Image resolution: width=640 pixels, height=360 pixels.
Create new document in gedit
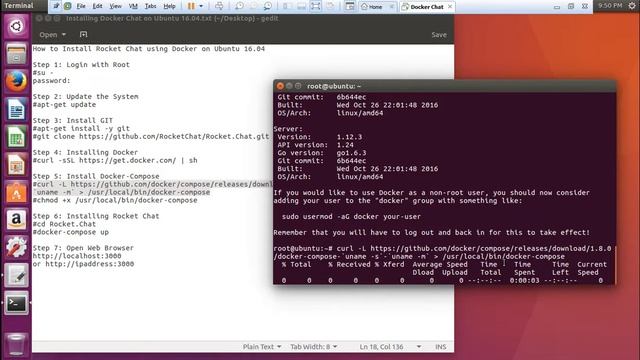click(x=83, y=35)
